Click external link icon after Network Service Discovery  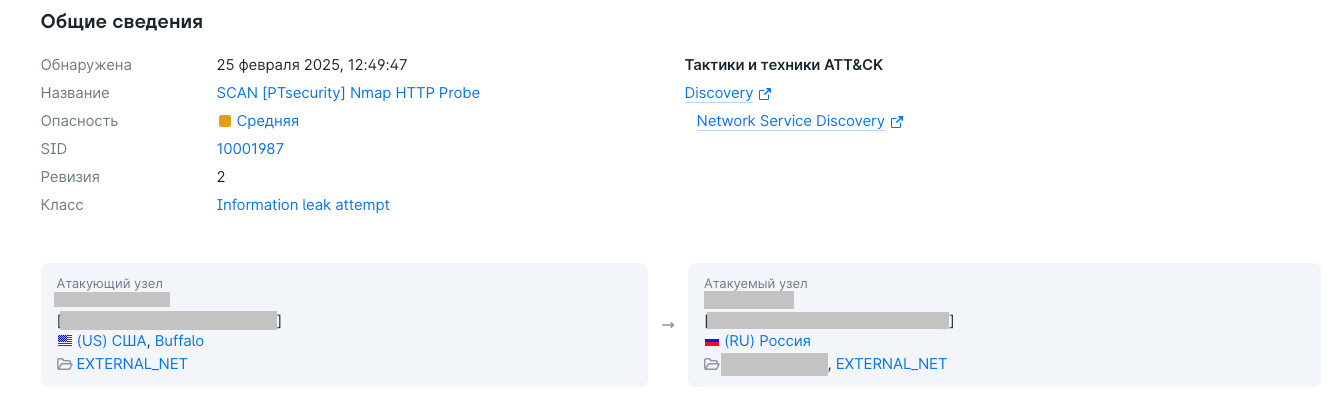point(897,122)
